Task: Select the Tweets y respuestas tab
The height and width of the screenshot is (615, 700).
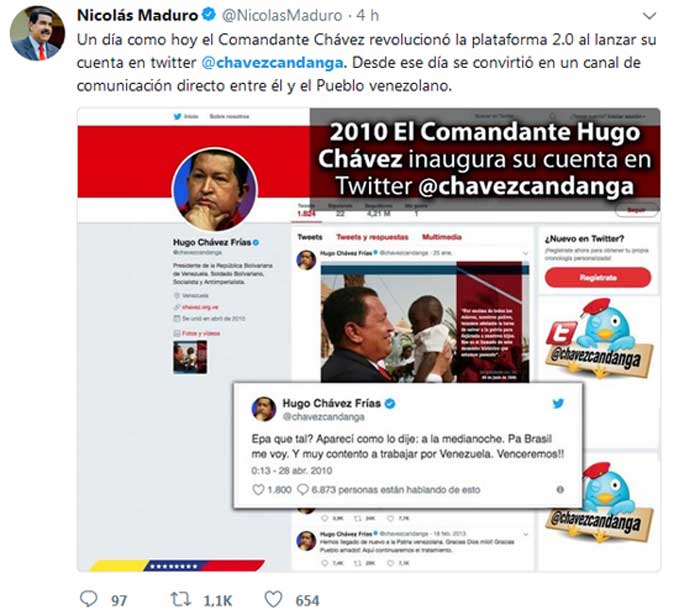Action: click(x=372, y=237)
